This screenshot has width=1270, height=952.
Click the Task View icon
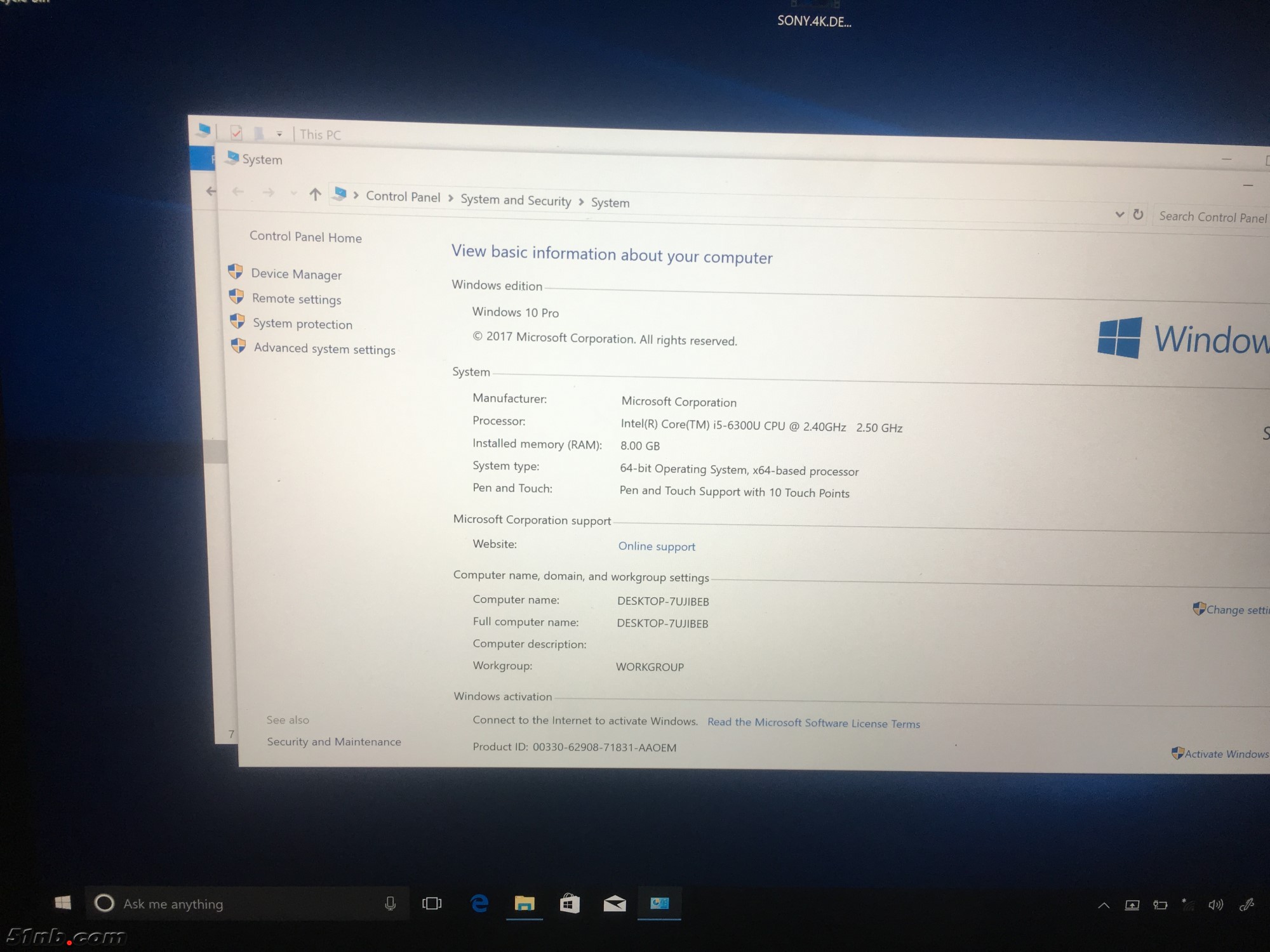pyautogui.click(x=432, y=903)
